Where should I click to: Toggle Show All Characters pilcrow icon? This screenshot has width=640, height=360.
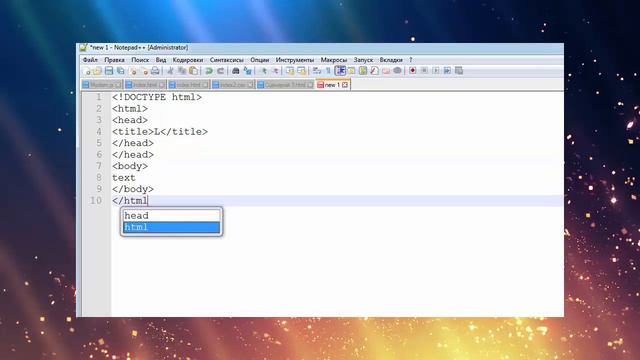pos(328,71)
